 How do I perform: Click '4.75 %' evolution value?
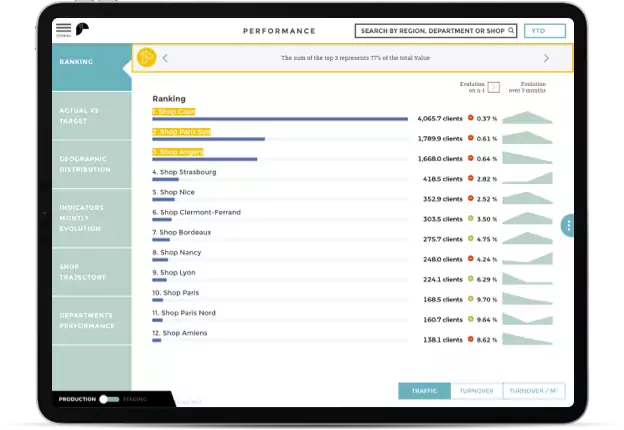[487, 239]
